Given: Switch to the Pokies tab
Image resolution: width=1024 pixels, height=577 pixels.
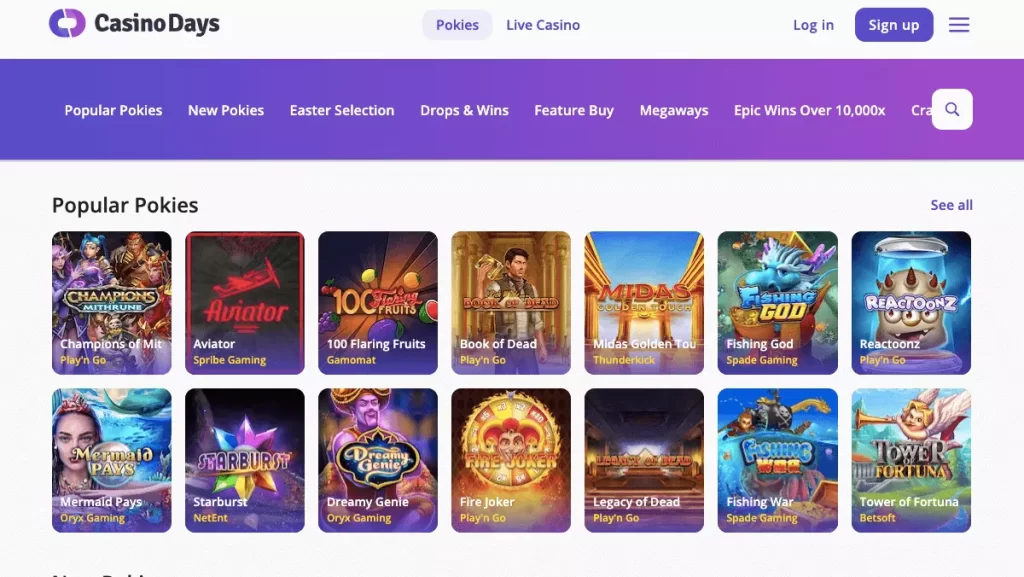Looking at the screenshot, I should pos(457,25).
